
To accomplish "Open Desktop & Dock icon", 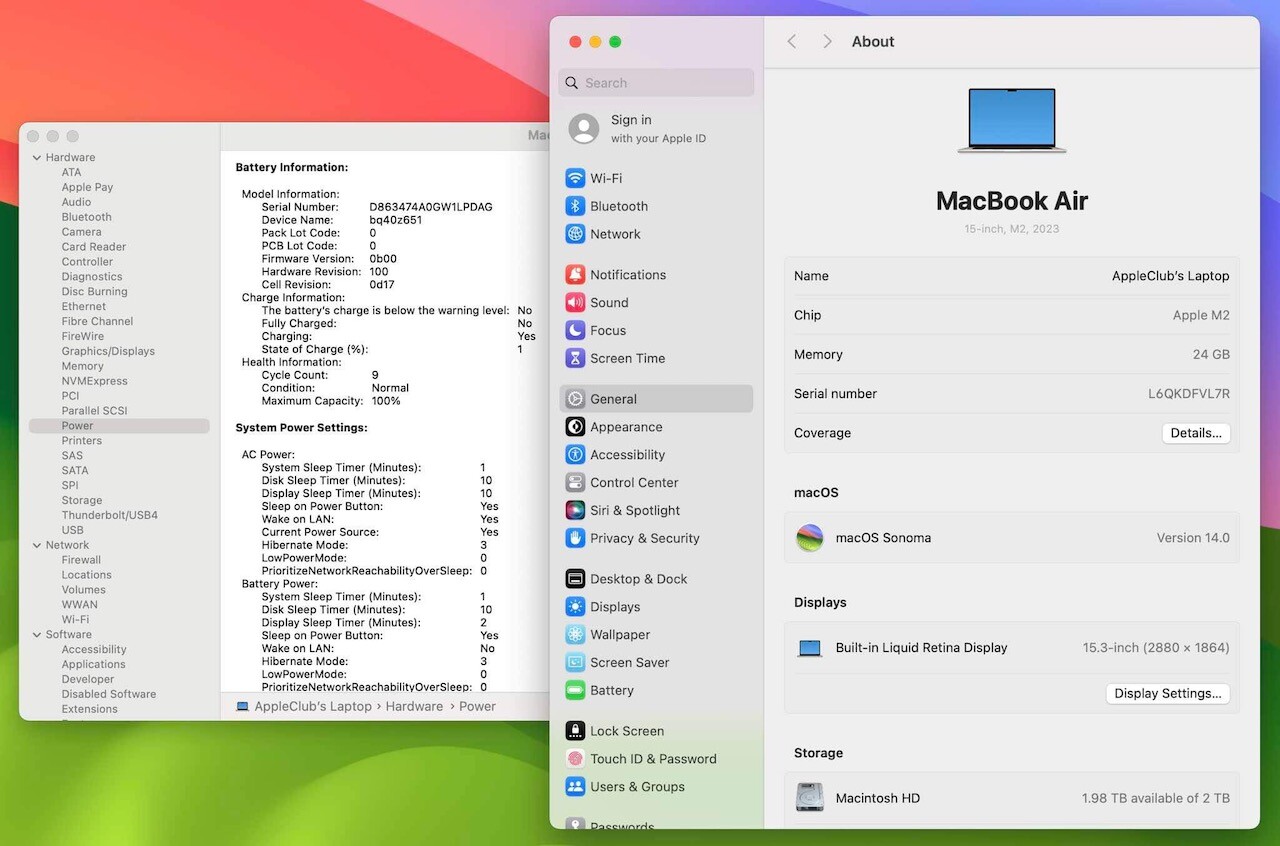I will coord(575,579).
